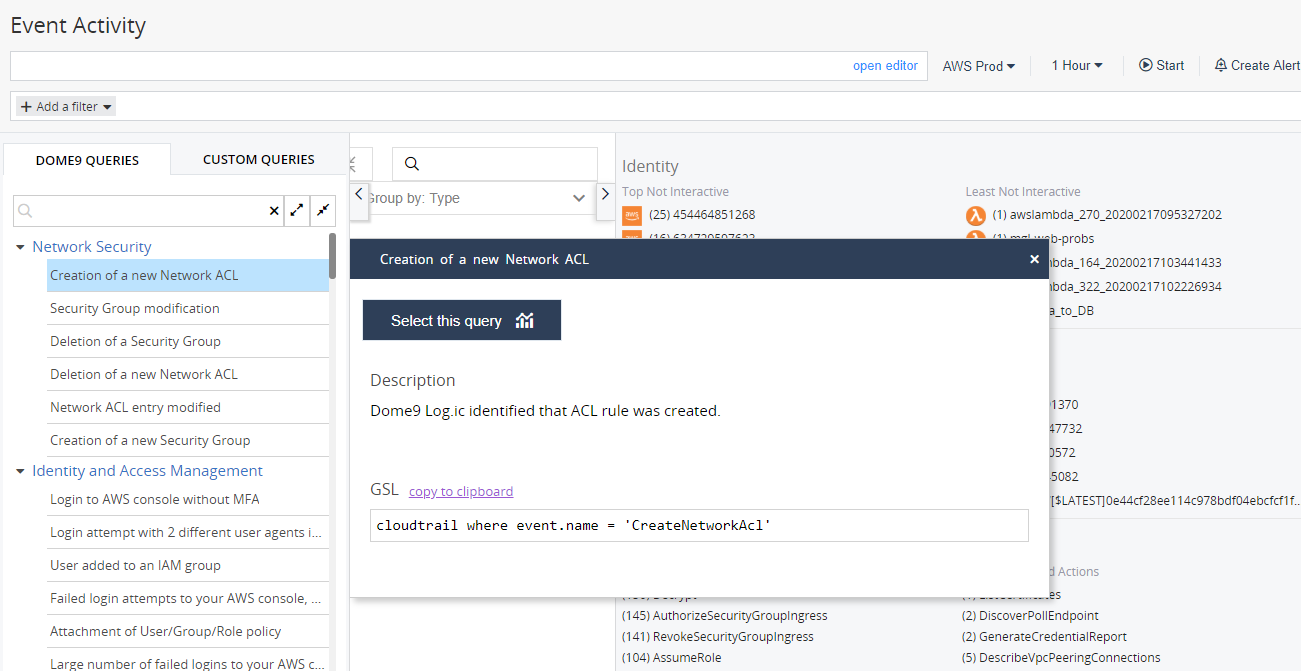Click the AuthorizeSecurityGroupIngress entry
The height and width of the screenshot is (671, 1301).
(725, 616)
